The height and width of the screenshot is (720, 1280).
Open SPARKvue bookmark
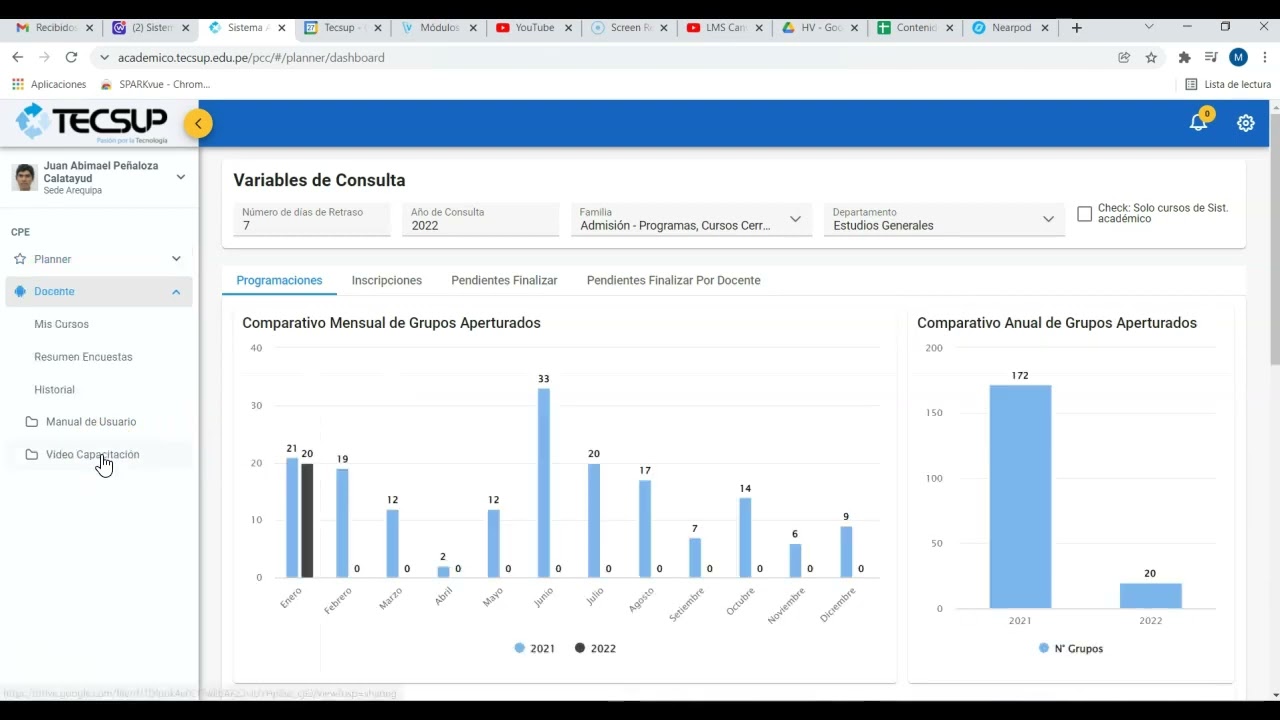[155, 85]
